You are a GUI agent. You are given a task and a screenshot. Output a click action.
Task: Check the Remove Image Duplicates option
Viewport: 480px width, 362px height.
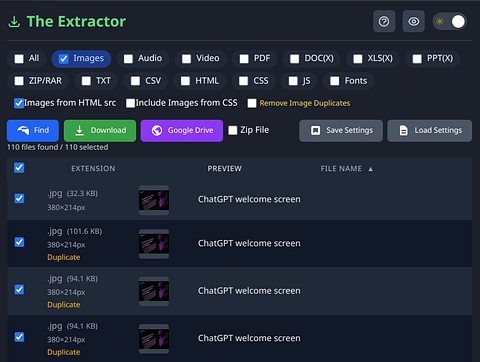click(x=252, y=103)
